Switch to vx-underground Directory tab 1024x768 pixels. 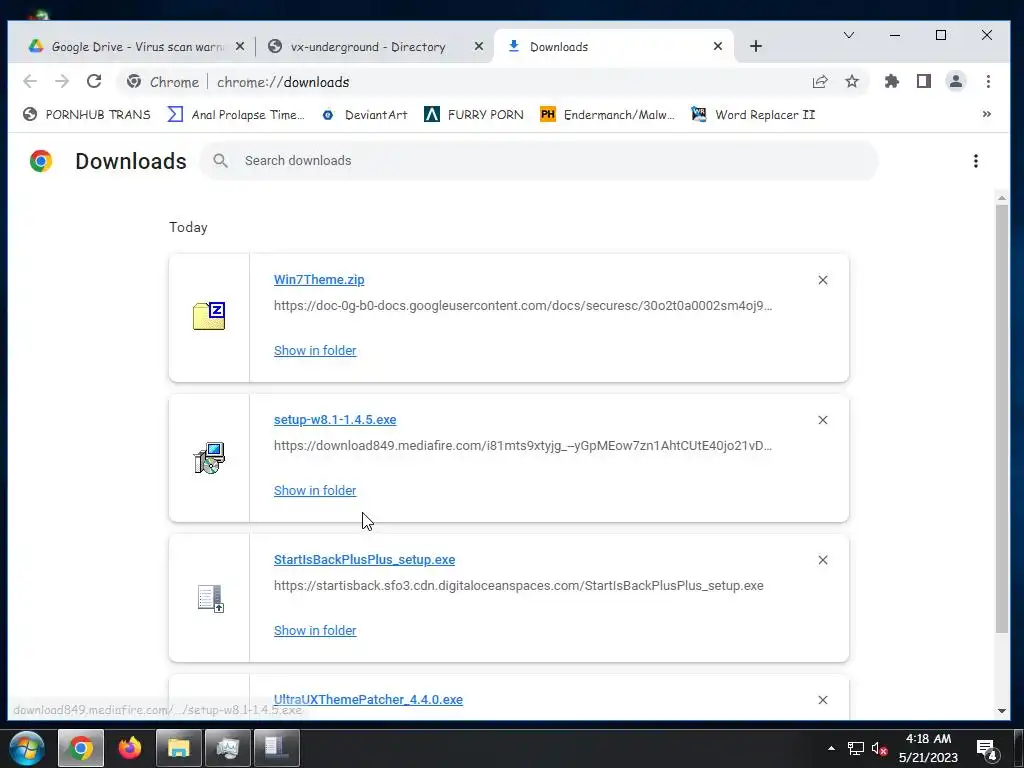[375, 46]
